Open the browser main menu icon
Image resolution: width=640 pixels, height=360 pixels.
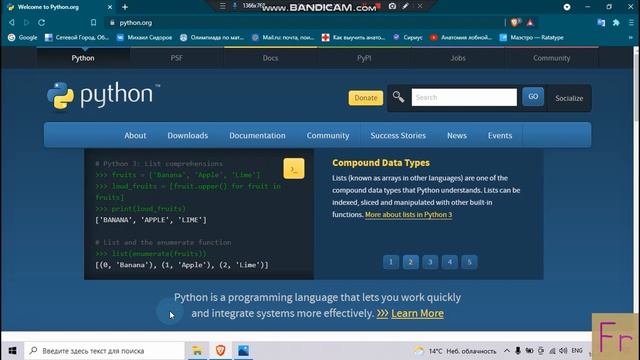pos(631,23)
